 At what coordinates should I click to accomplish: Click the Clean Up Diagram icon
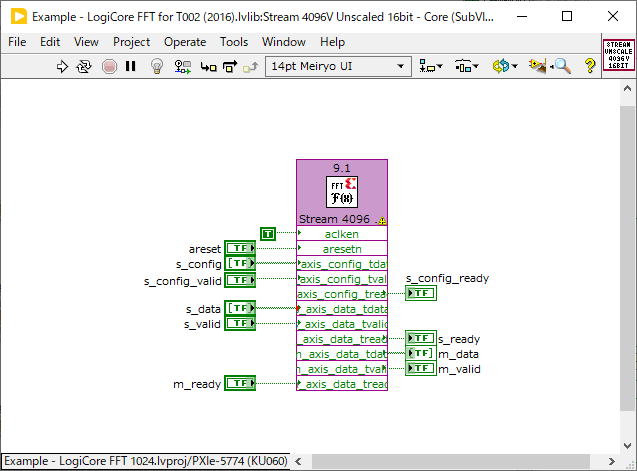[x=537, y=66]
